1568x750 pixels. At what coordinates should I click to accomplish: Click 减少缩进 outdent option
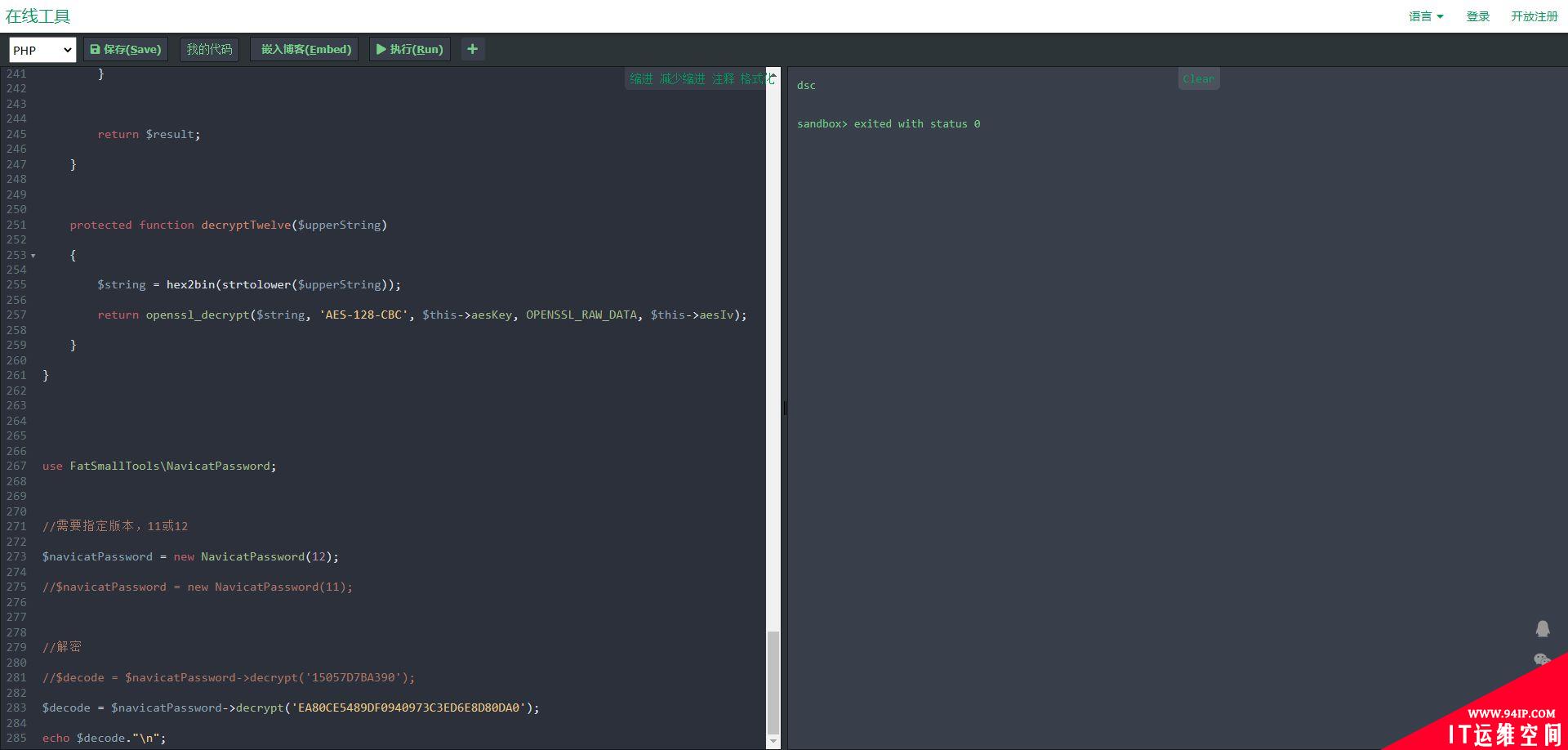[x=682, y=78]
